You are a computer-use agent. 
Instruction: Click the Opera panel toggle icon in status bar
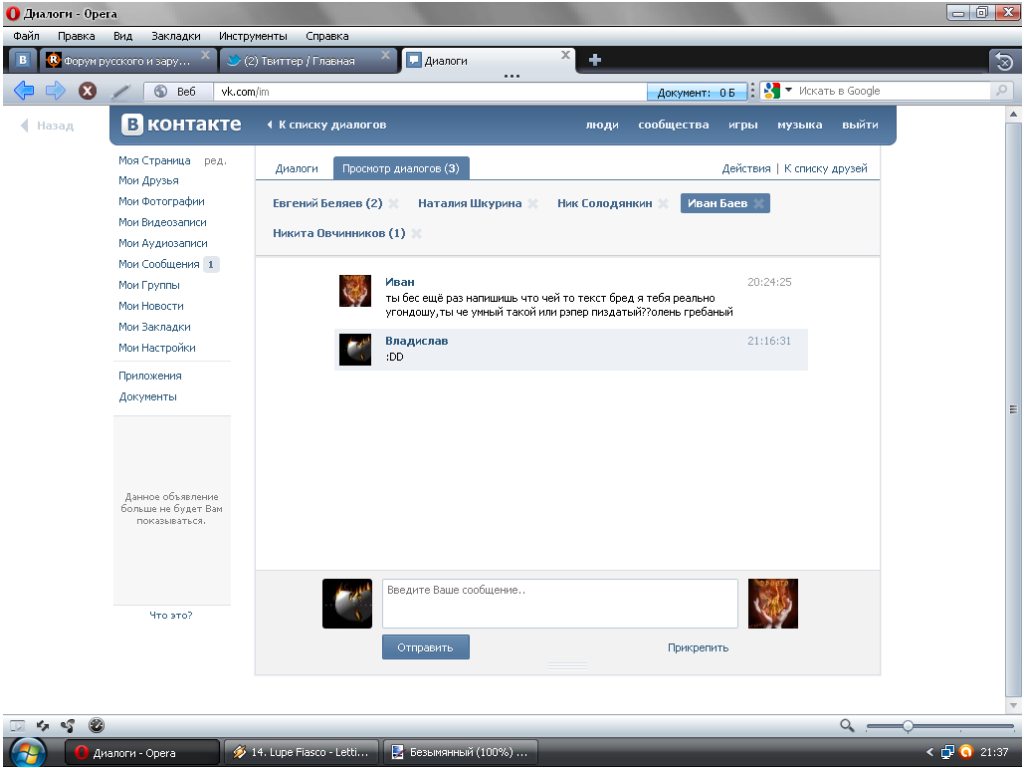18,726
